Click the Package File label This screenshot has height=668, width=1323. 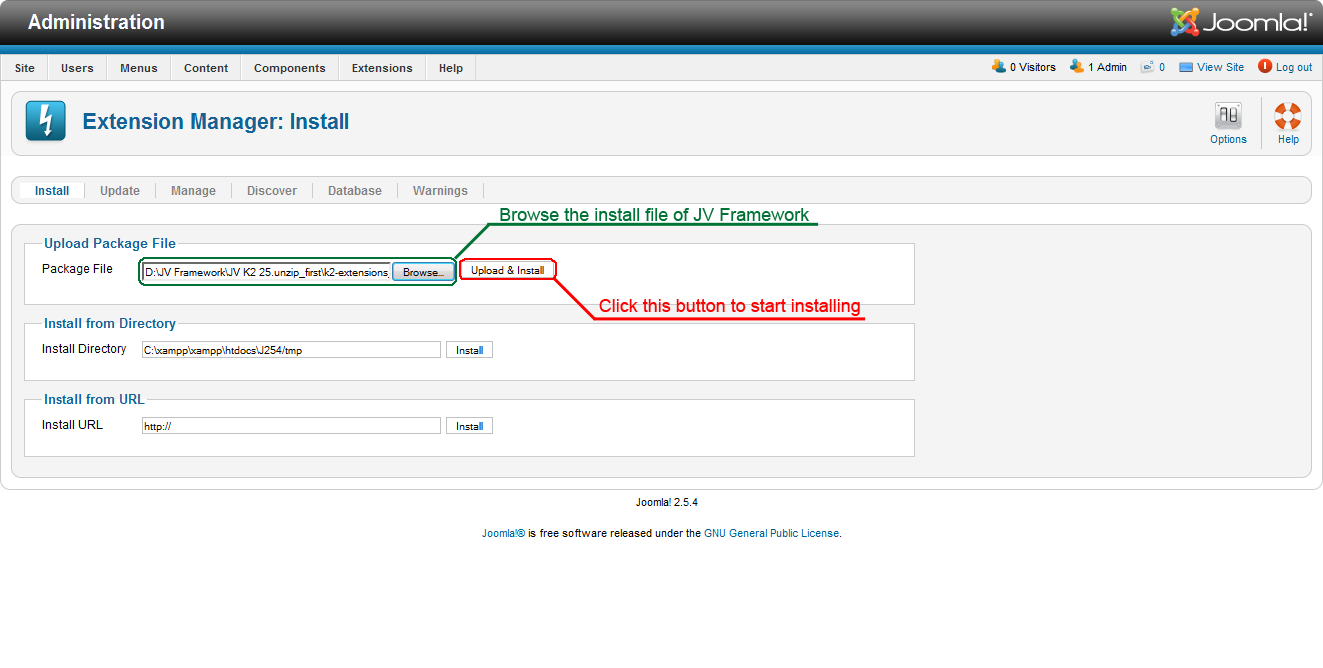[x=77, y=269]
